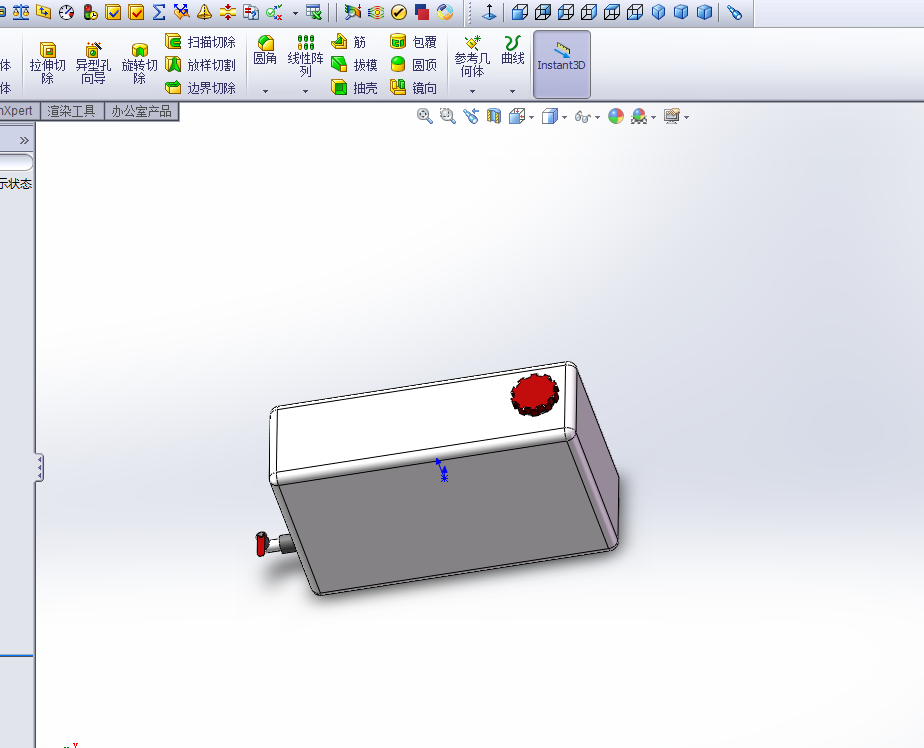Click Hide/Show Items glasses icon
The width and height of the screenshot is (924, 748).
tap(582, 117)
